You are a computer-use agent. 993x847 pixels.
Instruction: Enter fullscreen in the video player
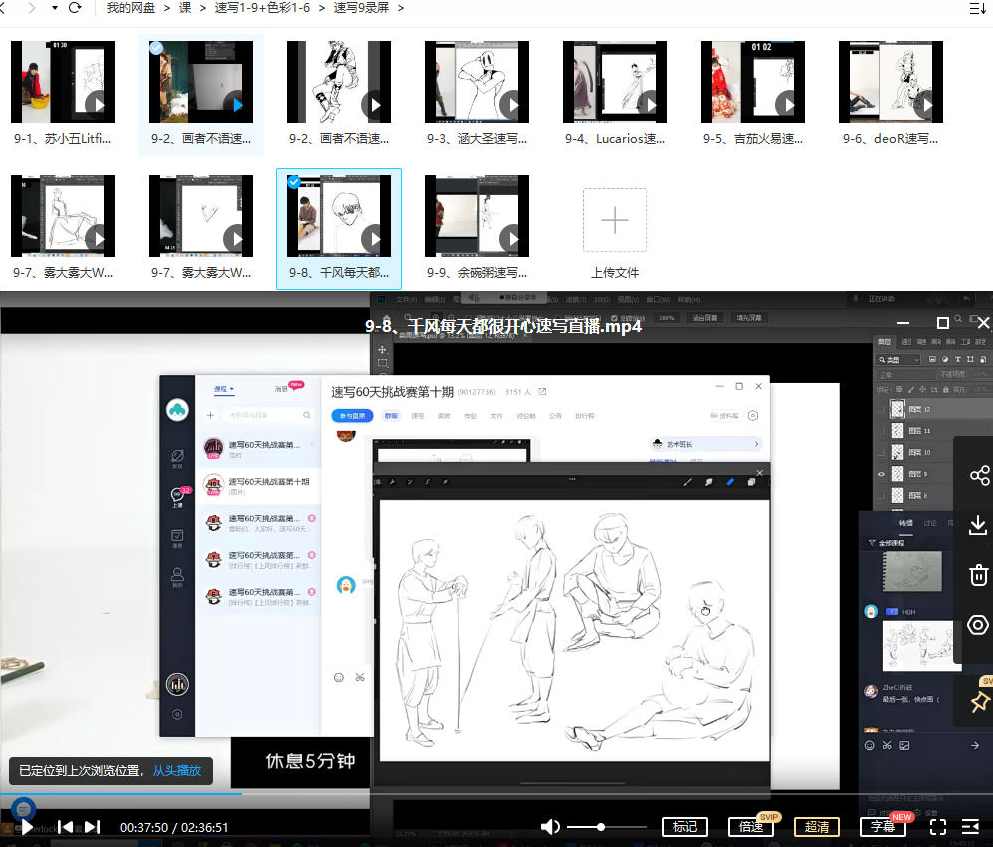click(x=936, y=827)
